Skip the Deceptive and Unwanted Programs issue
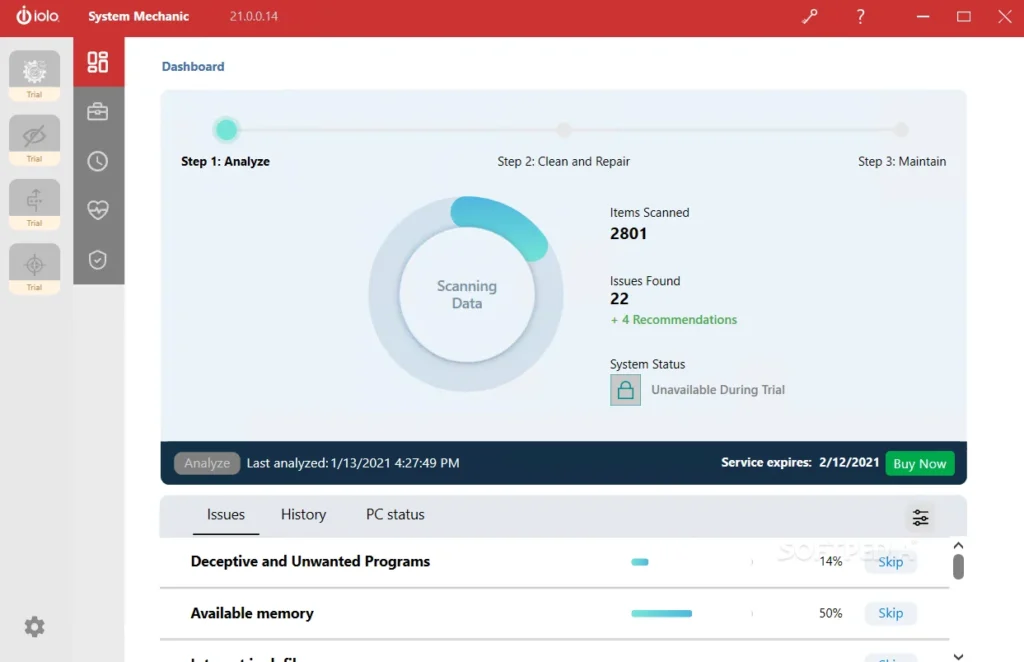The height and width of the screenshot is (662, 1024). pos(890,562)
